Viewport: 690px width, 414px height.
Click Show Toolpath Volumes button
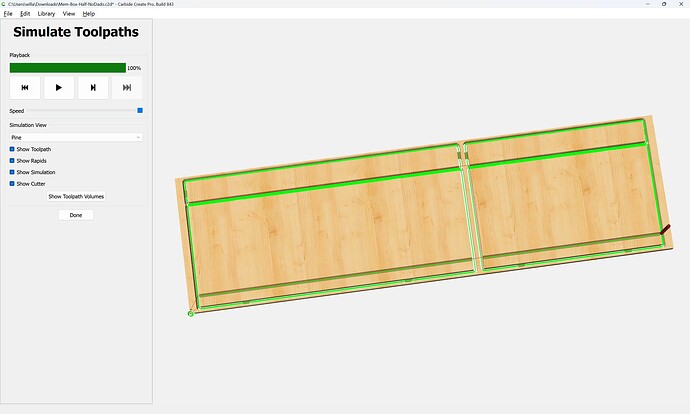[x=76, y=197]
